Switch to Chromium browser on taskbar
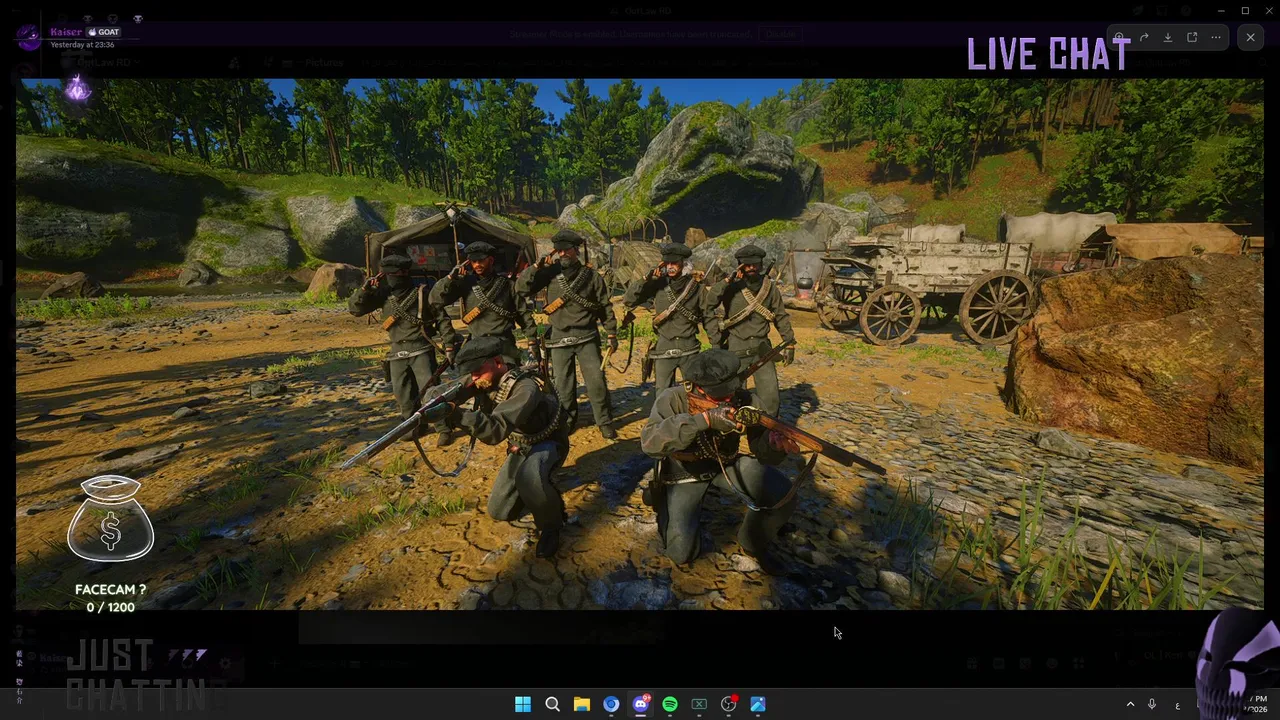The width and height of the screenshot is (1280, 720). (611, 704)
